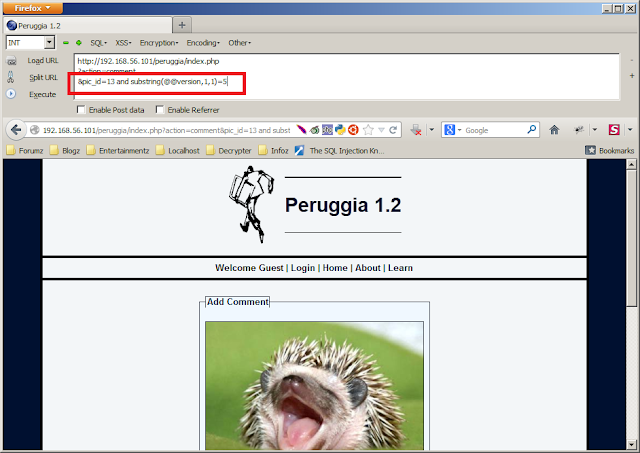Image resolution: width=640 pixels, height=453 pixels.
Task: Bookmark this page with the star
Action: click(368, 130)
